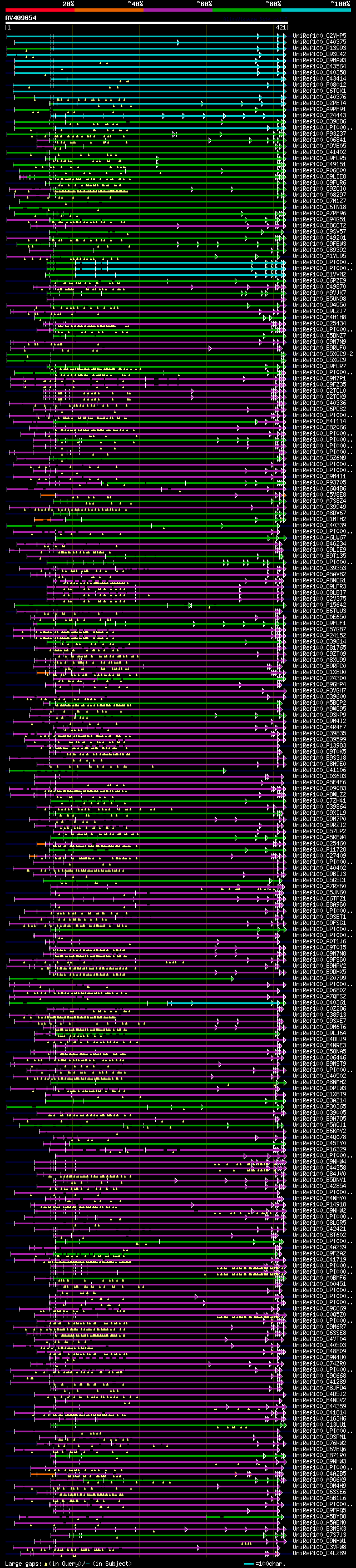Screen dimensions: 356x1568
Task: Select the UniRef100_P11728 label
Action: (319, 849)
